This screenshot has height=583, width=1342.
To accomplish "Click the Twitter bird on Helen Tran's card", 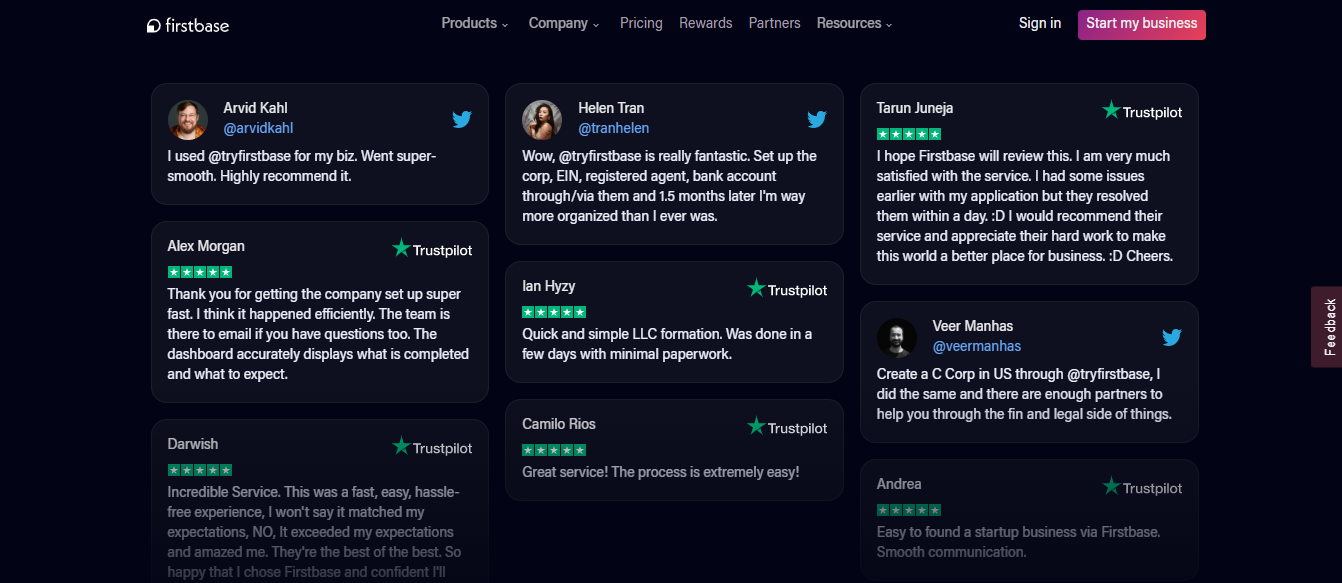I will point(817,118).
